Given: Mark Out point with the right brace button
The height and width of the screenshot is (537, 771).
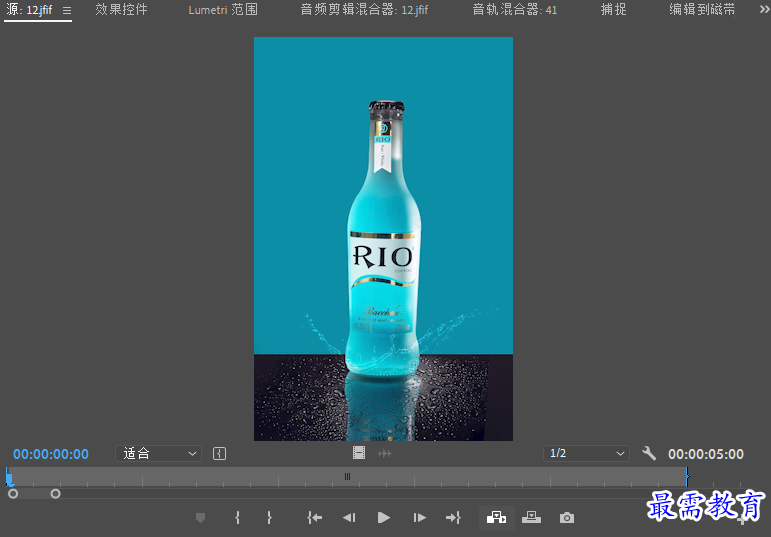Looking at the screenshot, I should [269, 517].
